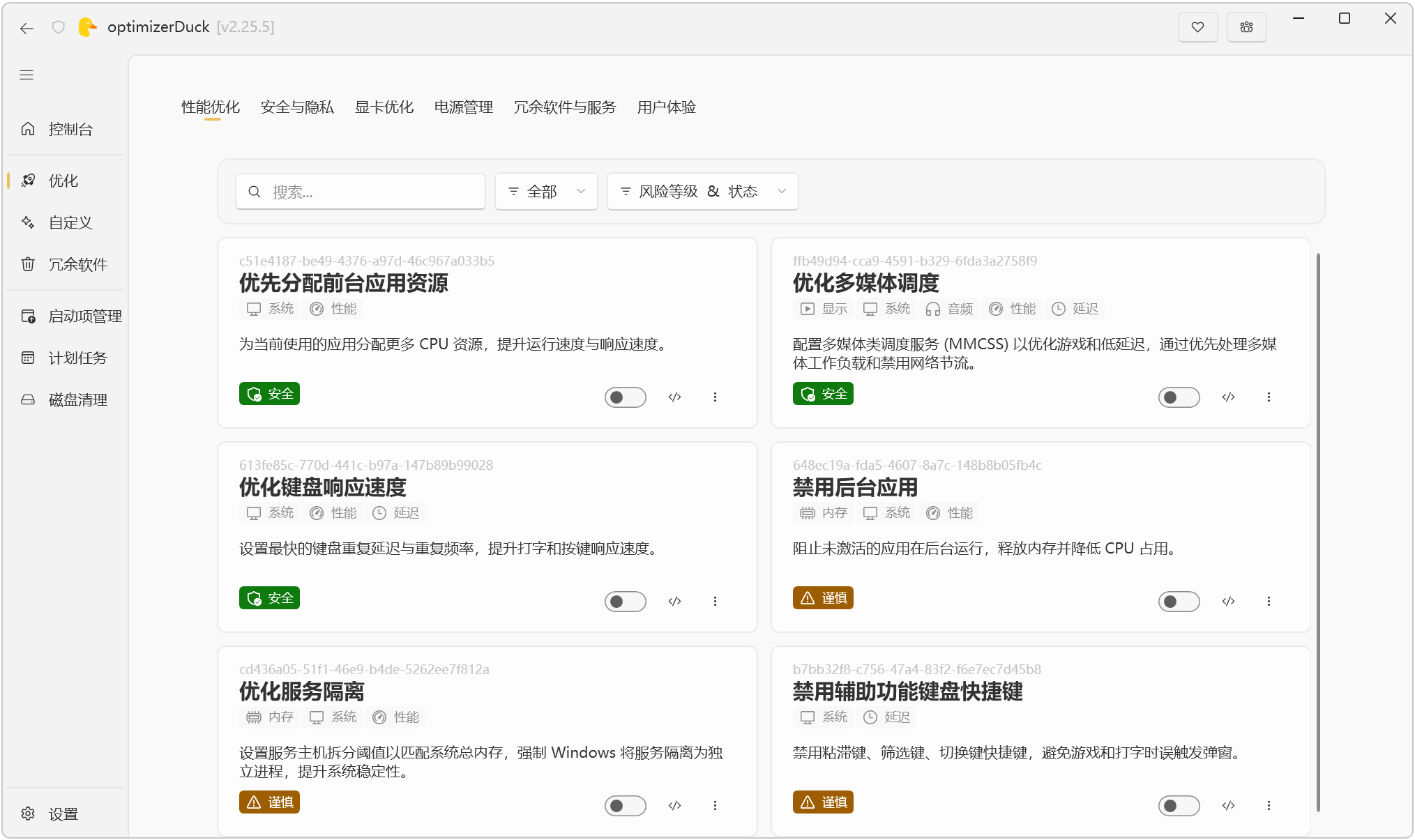Click the 性能 tag on 优先分配前台应用资源
Screen dimensions: 1415x840
(x=333, y=309)
